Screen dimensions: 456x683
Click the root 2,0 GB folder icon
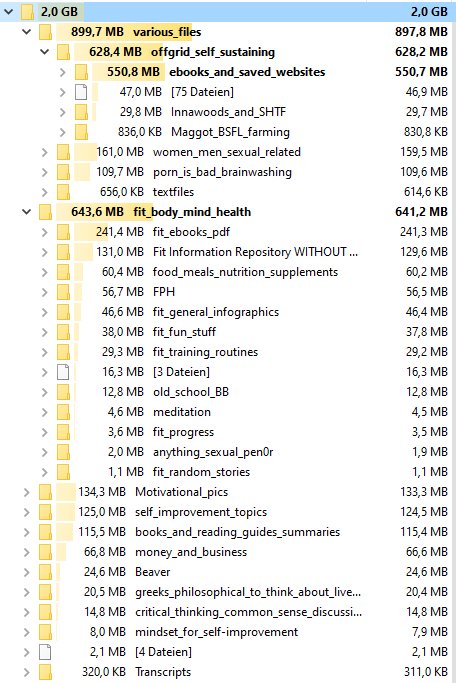click(x=27, y=12)
